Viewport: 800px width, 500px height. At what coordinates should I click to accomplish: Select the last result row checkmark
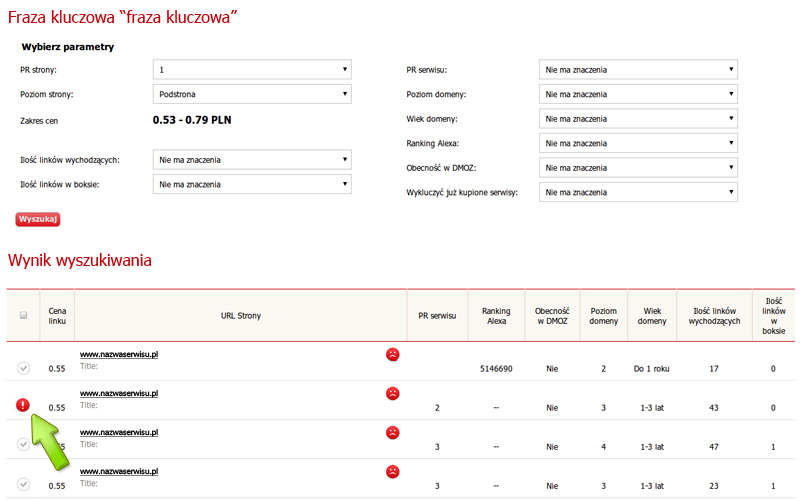[x=23, y=484]
